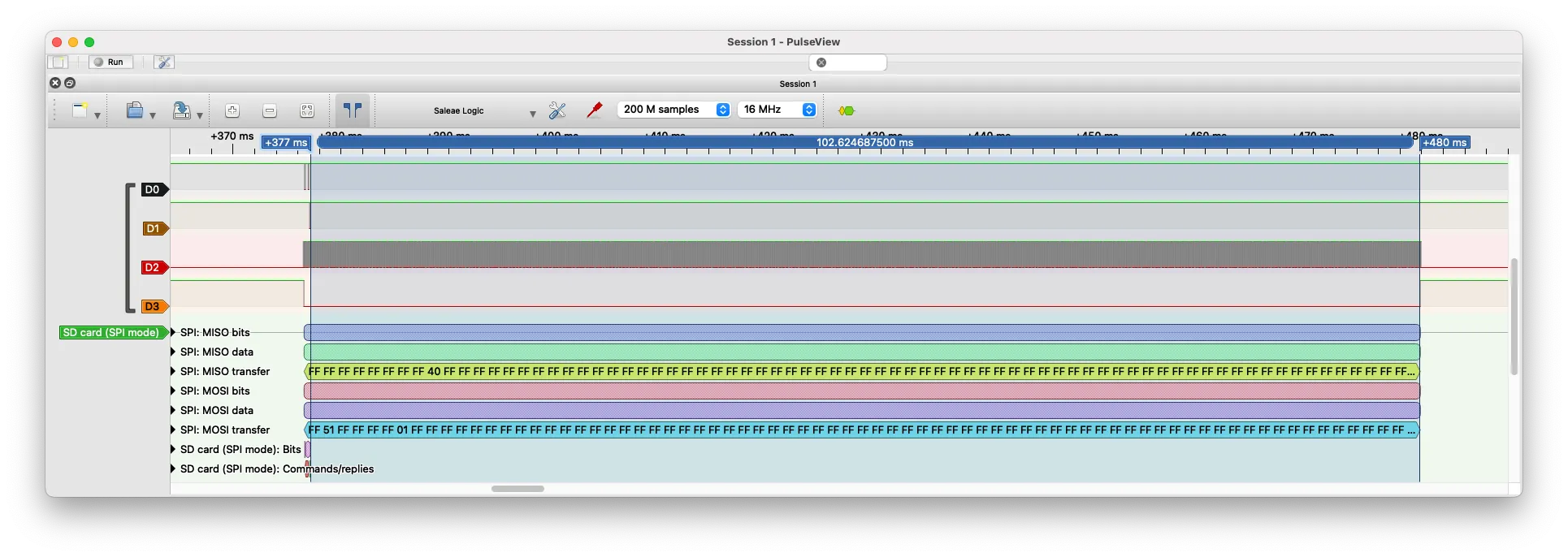
Task: Select the +480 ms cursor flag
Action: [x=1445, y=142]
